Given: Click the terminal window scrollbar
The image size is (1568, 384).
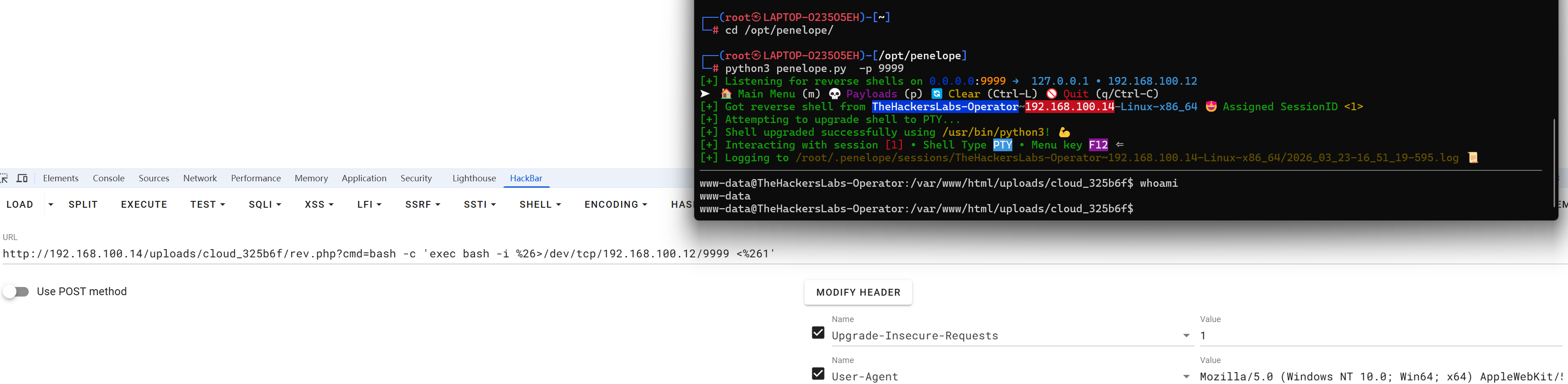Looking at the screenshot, I should coord(1553,163).
